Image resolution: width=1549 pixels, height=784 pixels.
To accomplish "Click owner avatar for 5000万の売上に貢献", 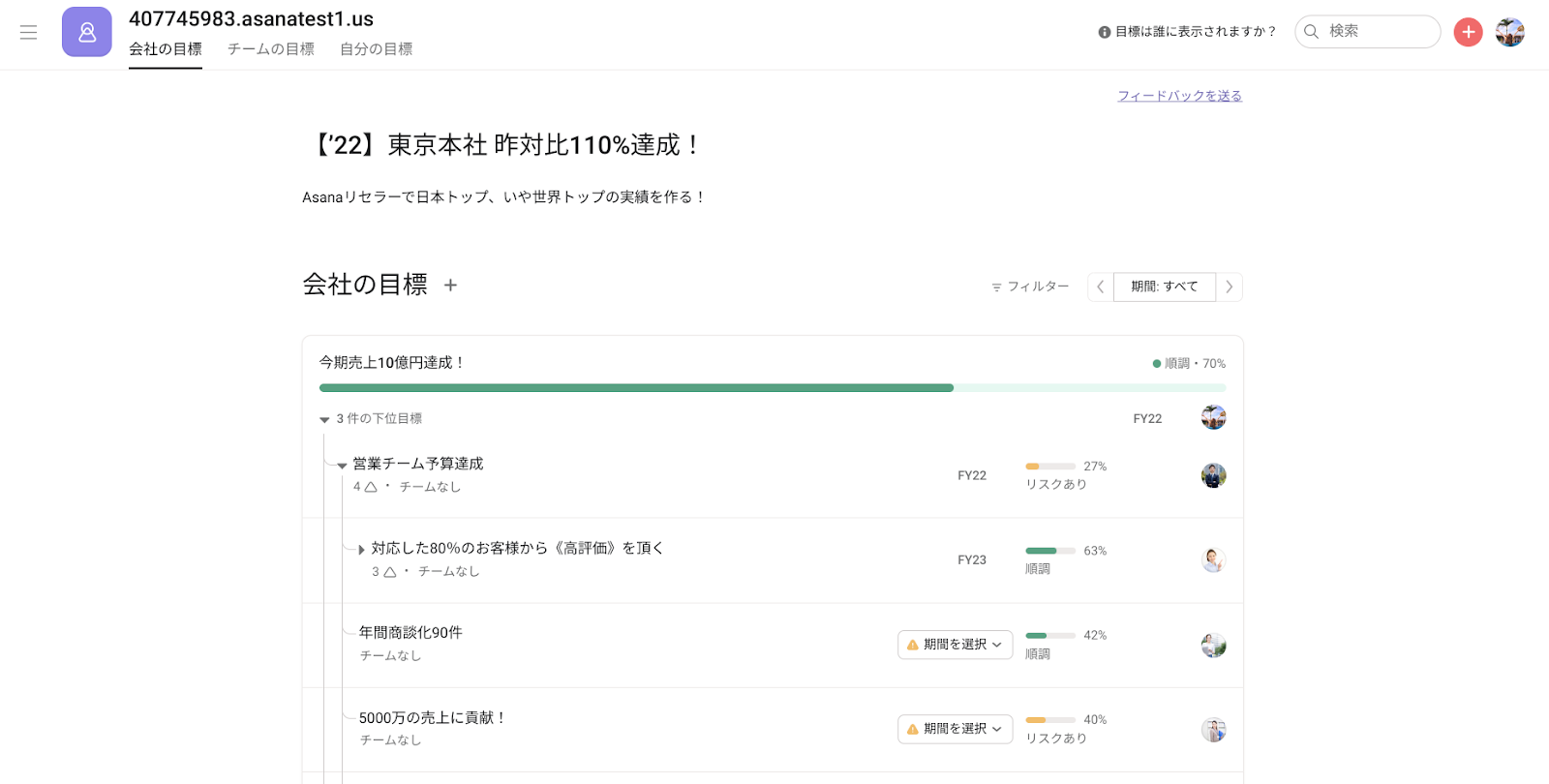I will click(x=1213, y=730).
